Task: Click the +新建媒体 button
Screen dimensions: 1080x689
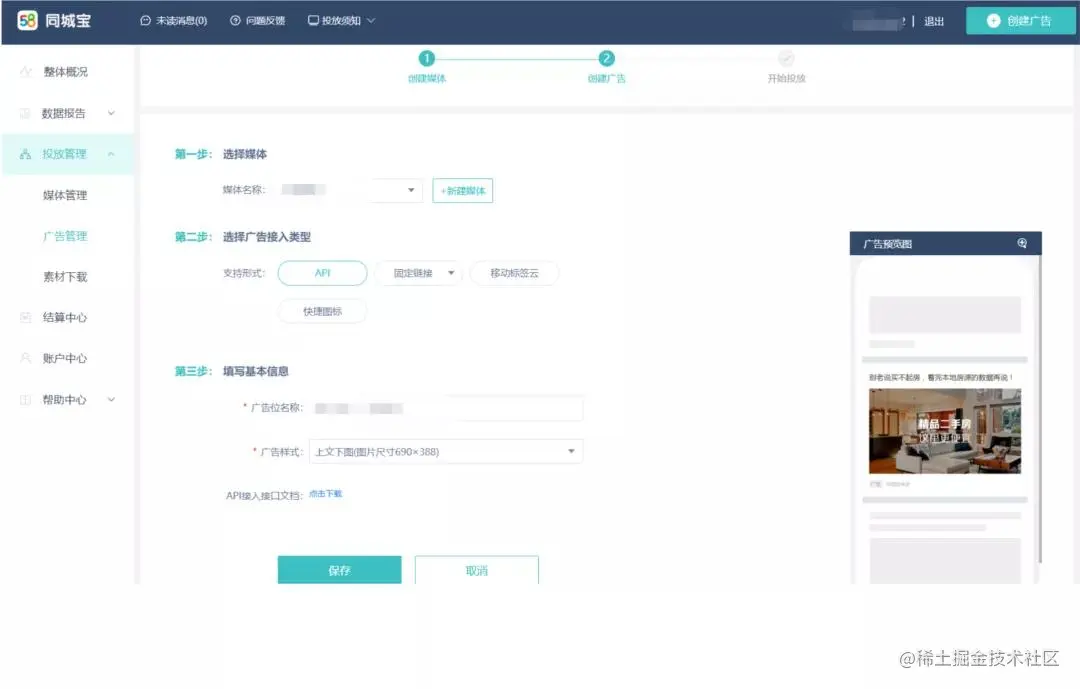Action: (463, 191)
